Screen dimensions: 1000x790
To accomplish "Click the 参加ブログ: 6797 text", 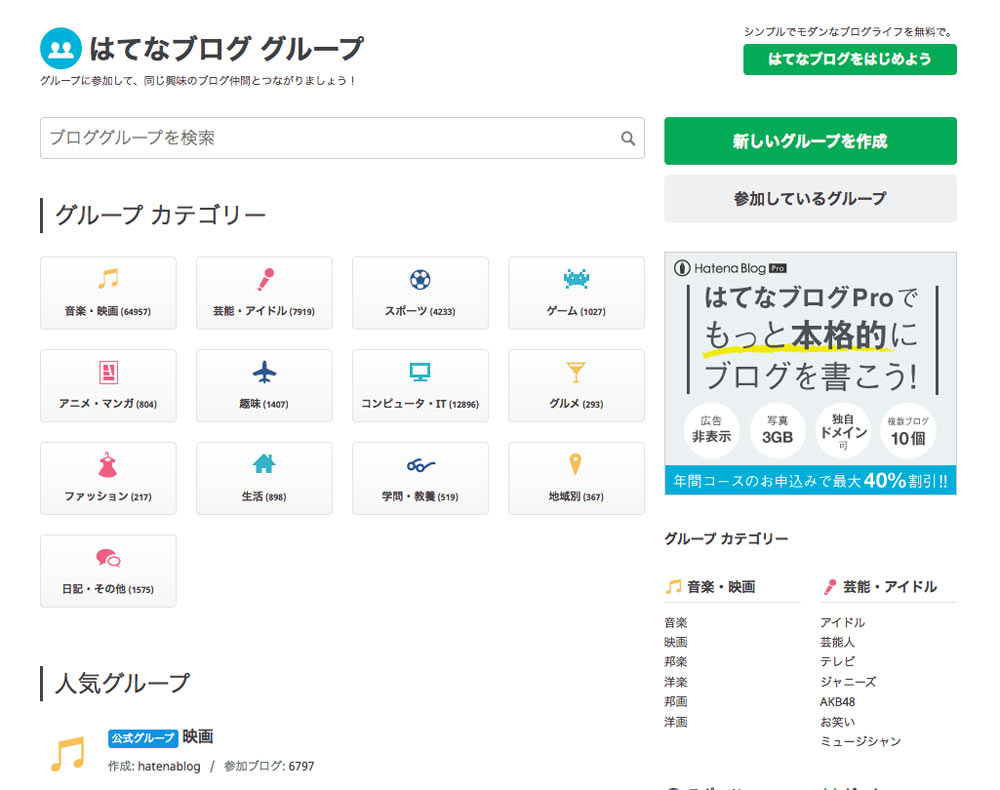I will [x=269, y=766].
